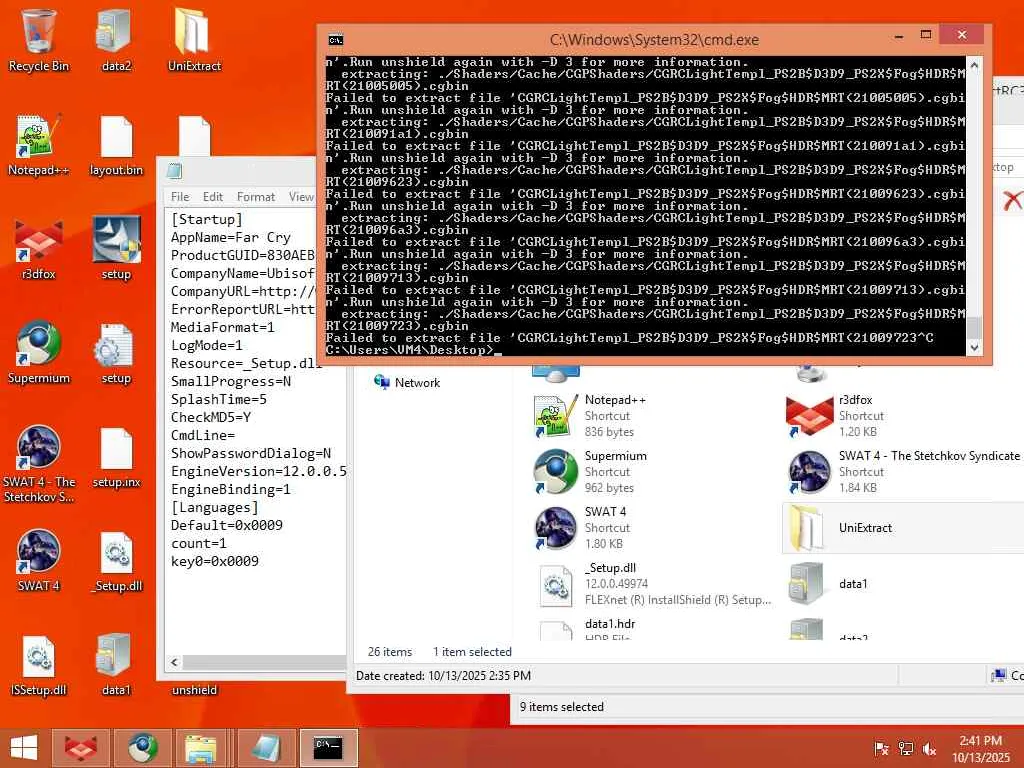Viewport: 1024px width, 768px height.
Task: Click the cmd prompt C:\Users\VM4\Desktop>
Action: pyautogui.click(x=410, y=350)
